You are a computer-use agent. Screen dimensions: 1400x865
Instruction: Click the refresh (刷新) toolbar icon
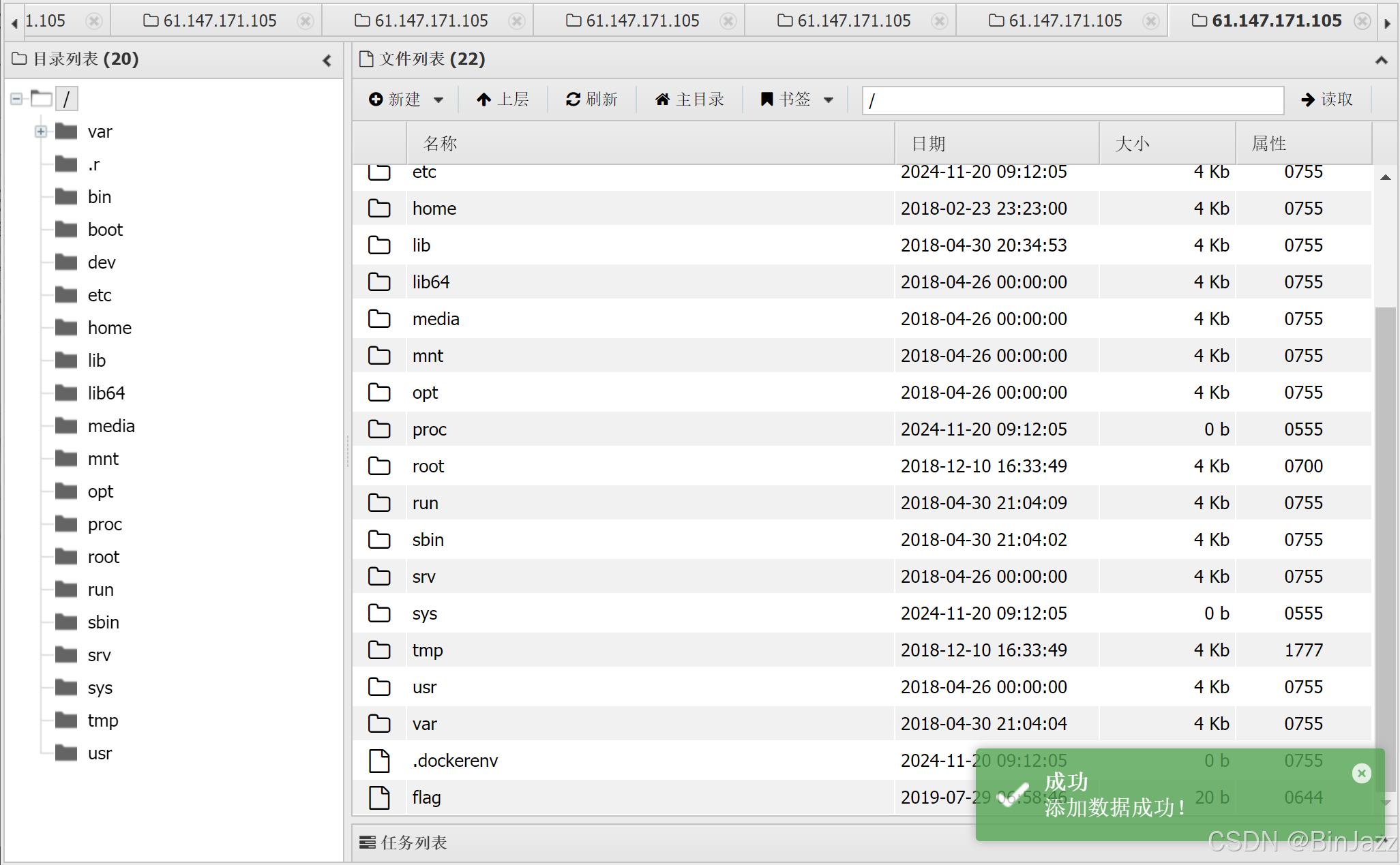coord(573,100)
